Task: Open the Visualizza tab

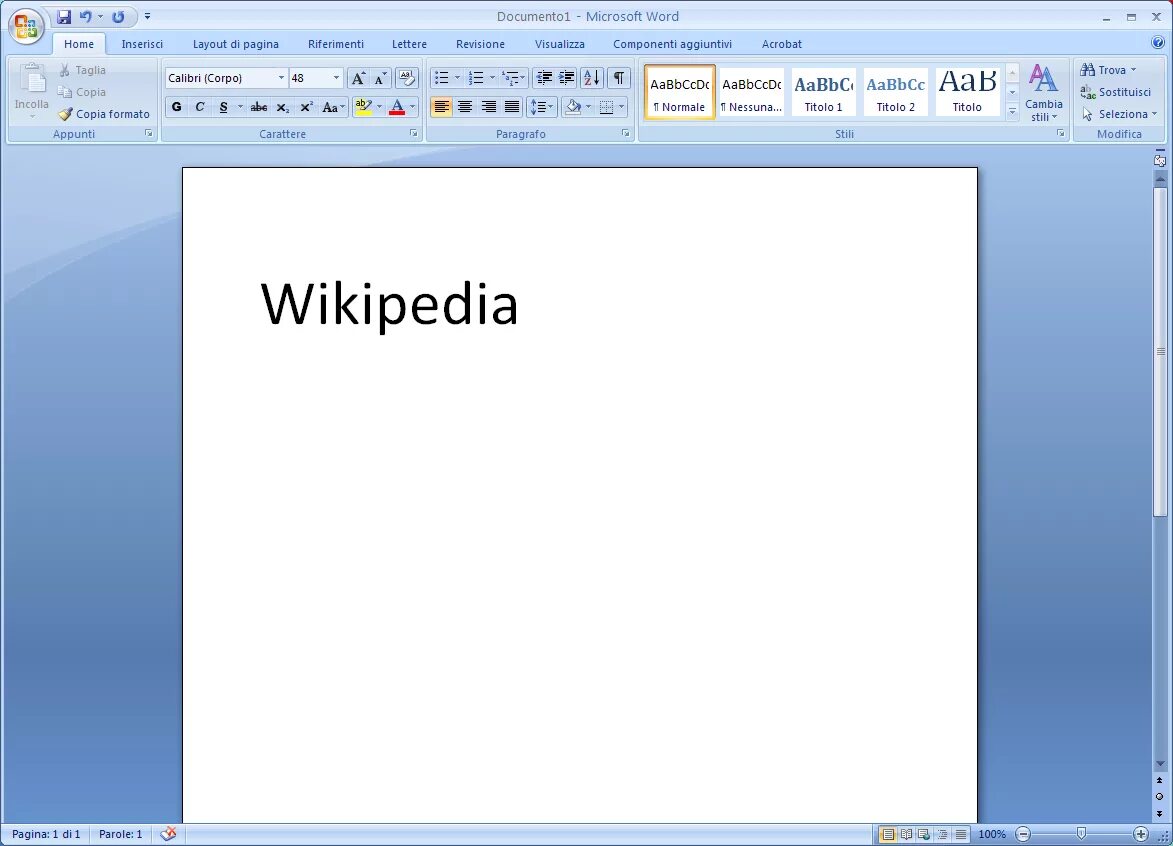Action: [560, 44]
